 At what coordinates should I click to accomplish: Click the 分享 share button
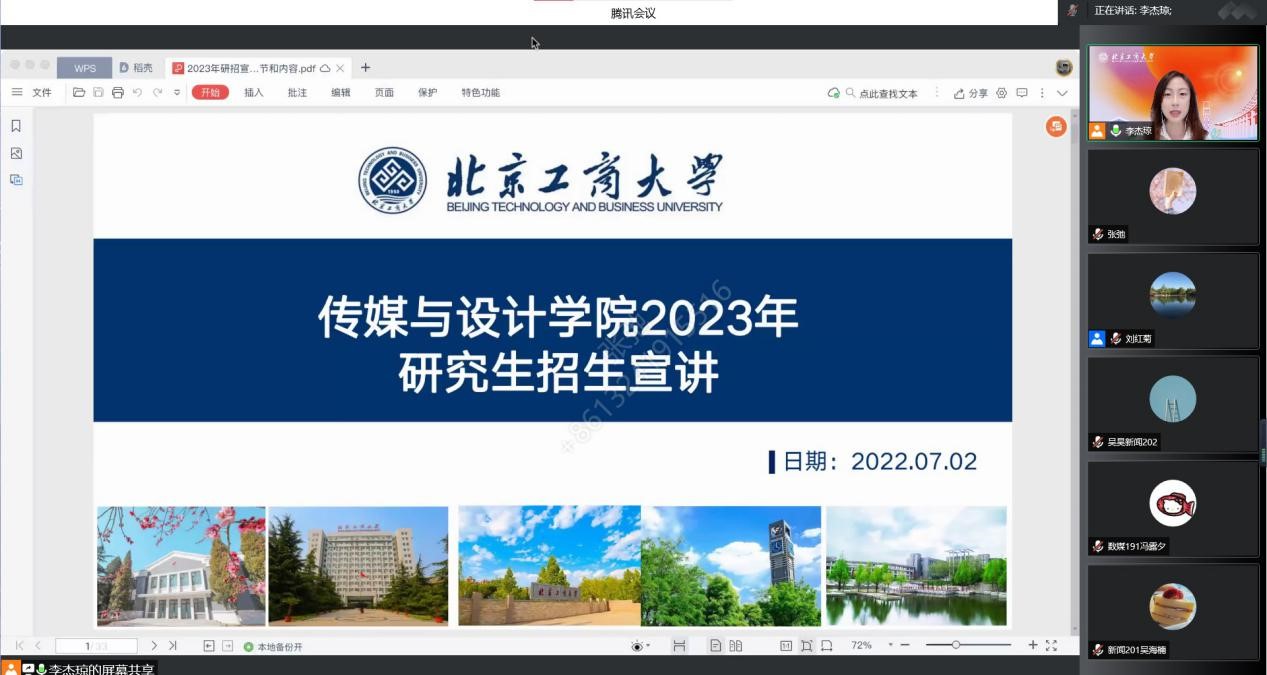971,93
